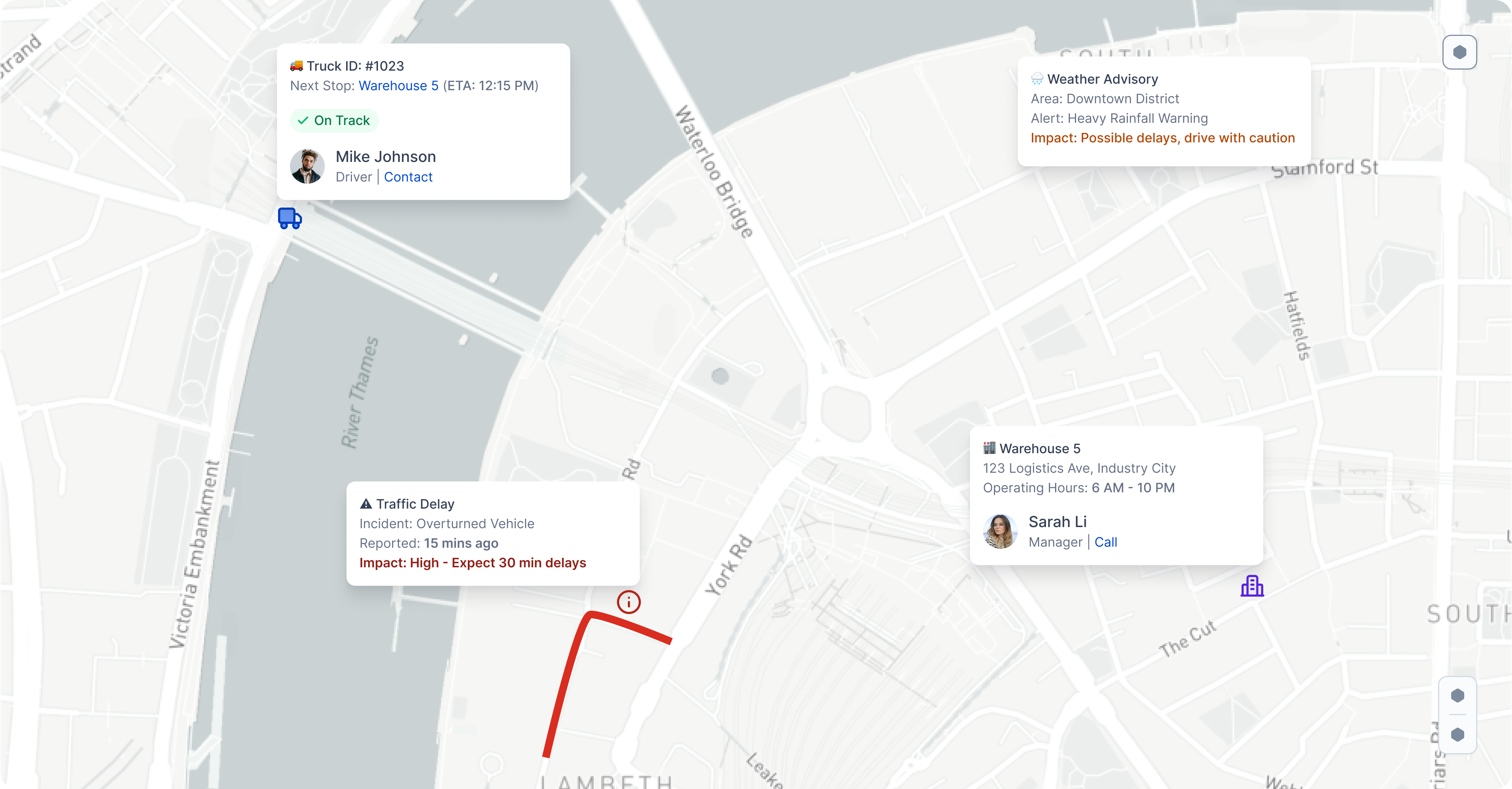Open the Warehouse 5 link in truck card
This screenshot has height=789, width=1512.
[399, 86]
